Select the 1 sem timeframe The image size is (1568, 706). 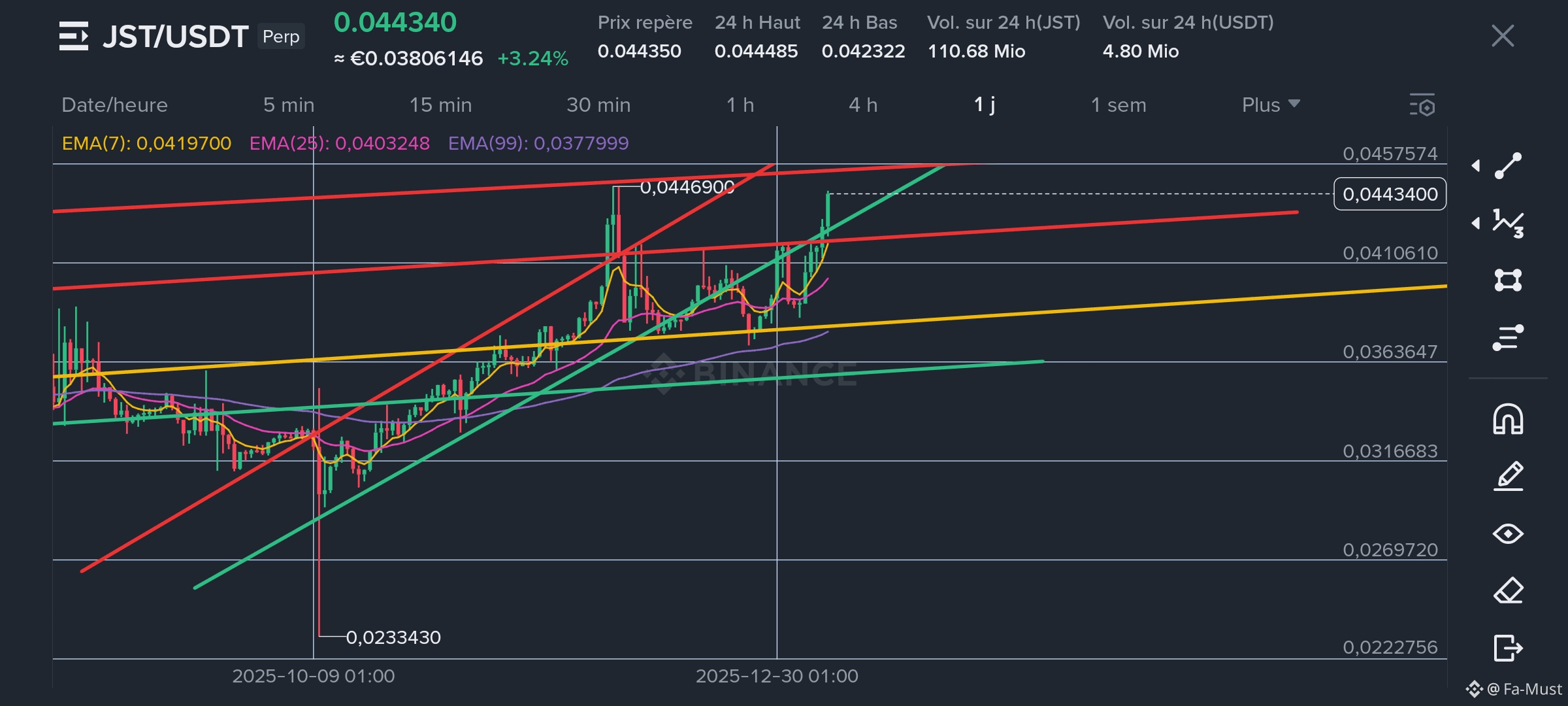pos(1119,105)
